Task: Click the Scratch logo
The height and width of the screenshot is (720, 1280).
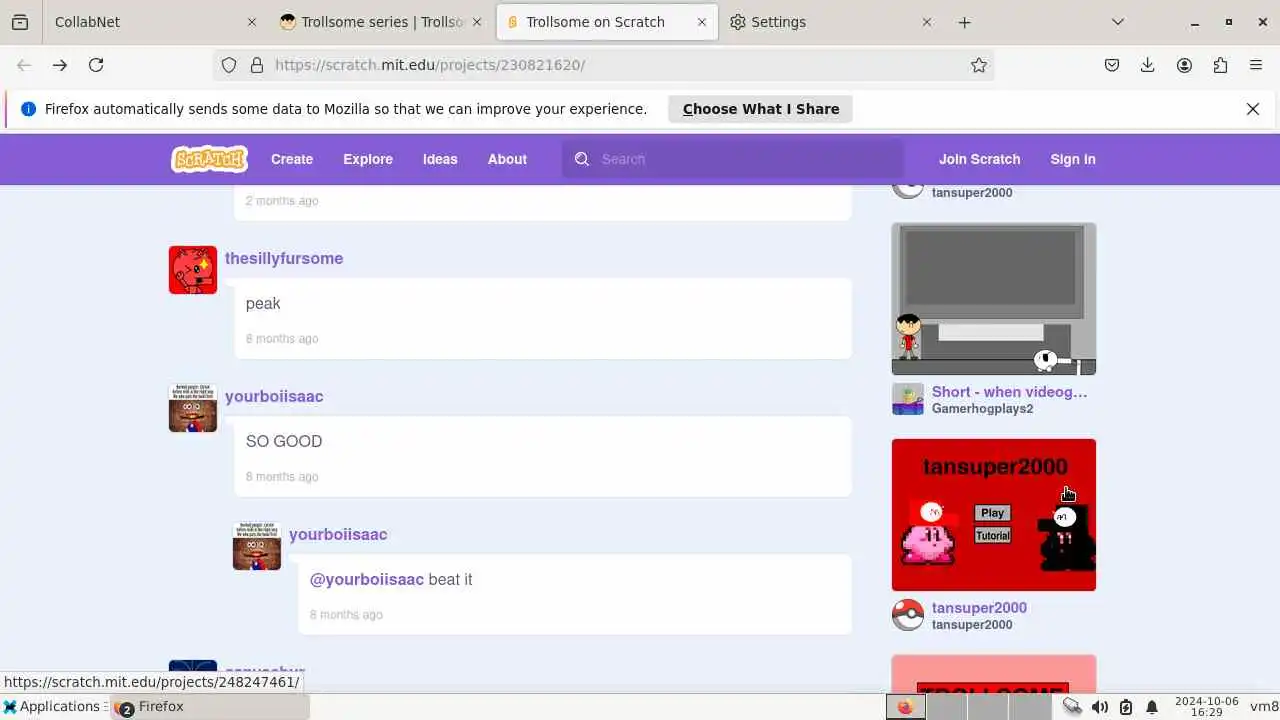Action: pyautogui.click(x=209, y=159)
